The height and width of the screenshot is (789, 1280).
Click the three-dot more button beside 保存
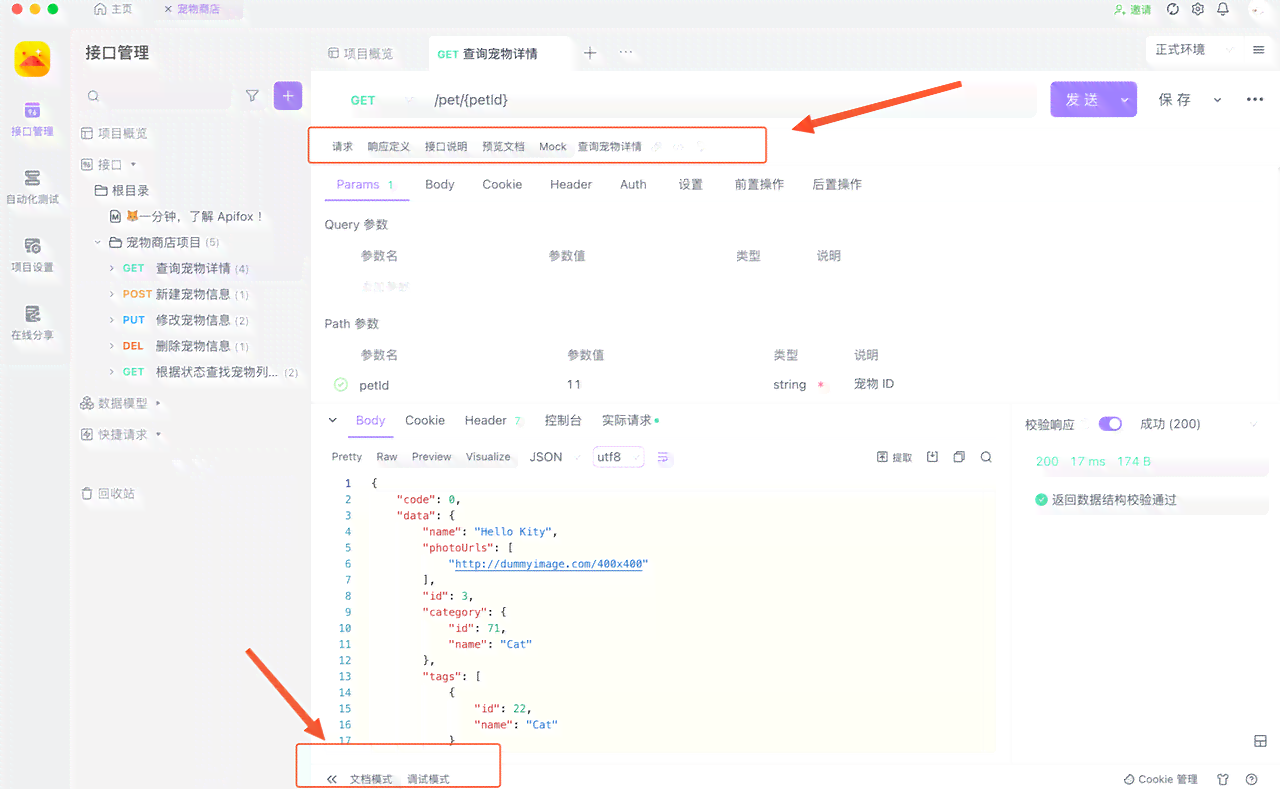1255,100
